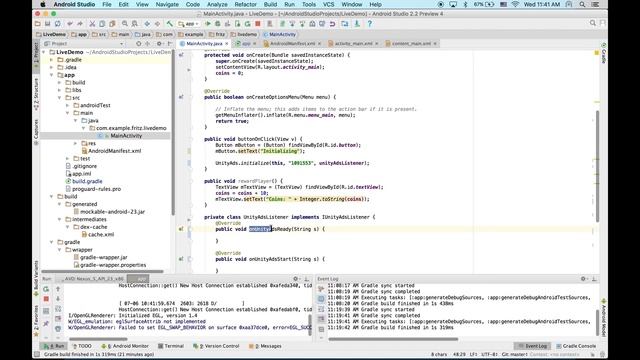Click Search Everywhere magnifier at toolbar right
Screen dimensions: 640x360
point(593,23)
